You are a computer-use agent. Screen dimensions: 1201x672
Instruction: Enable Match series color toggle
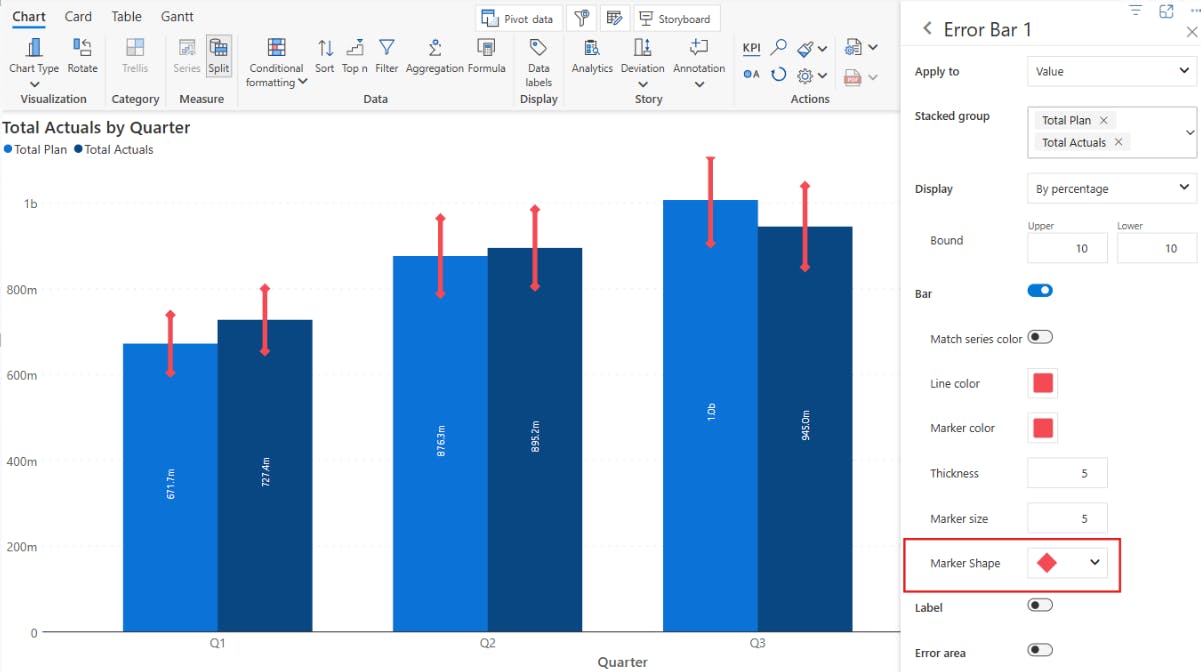click(1040, 337)
